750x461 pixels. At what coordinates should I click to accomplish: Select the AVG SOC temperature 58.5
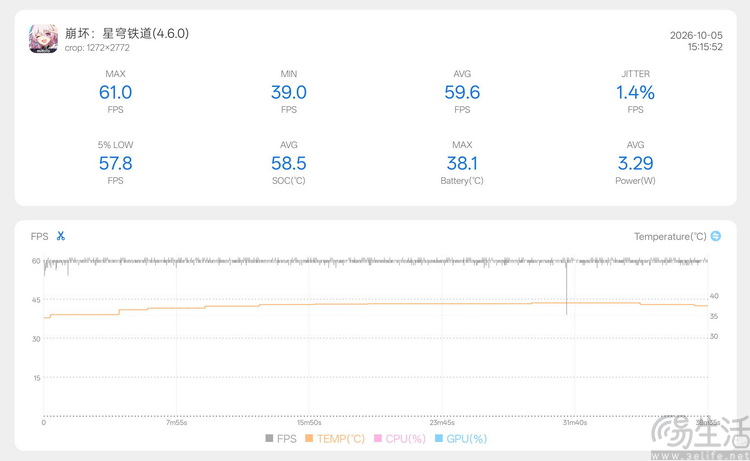pos(289,164)
